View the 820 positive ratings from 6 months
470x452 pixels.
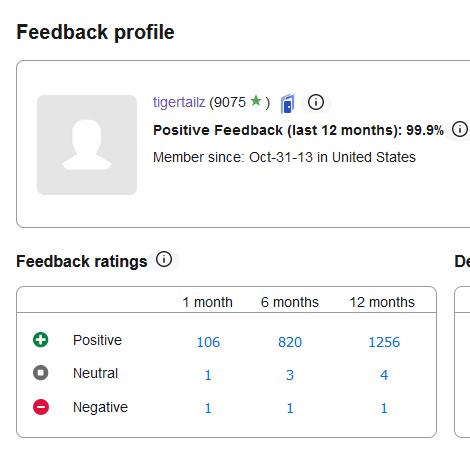(290, 342)
